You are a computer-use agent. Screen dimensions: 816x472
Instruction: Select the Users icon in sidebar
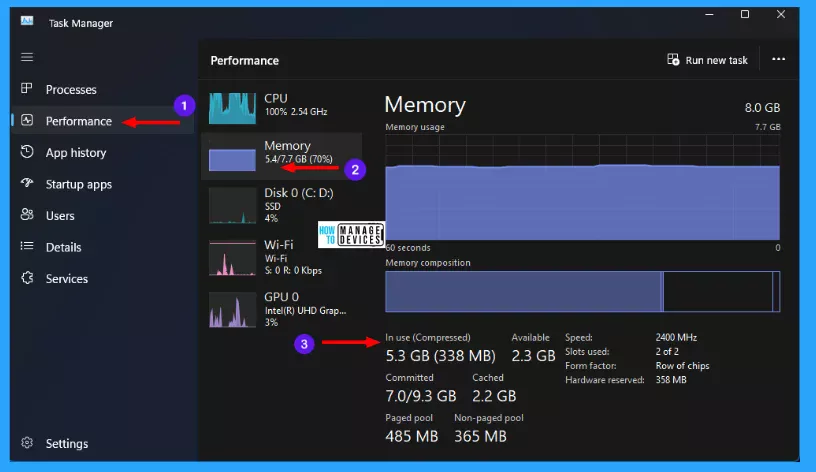point(27,216)
